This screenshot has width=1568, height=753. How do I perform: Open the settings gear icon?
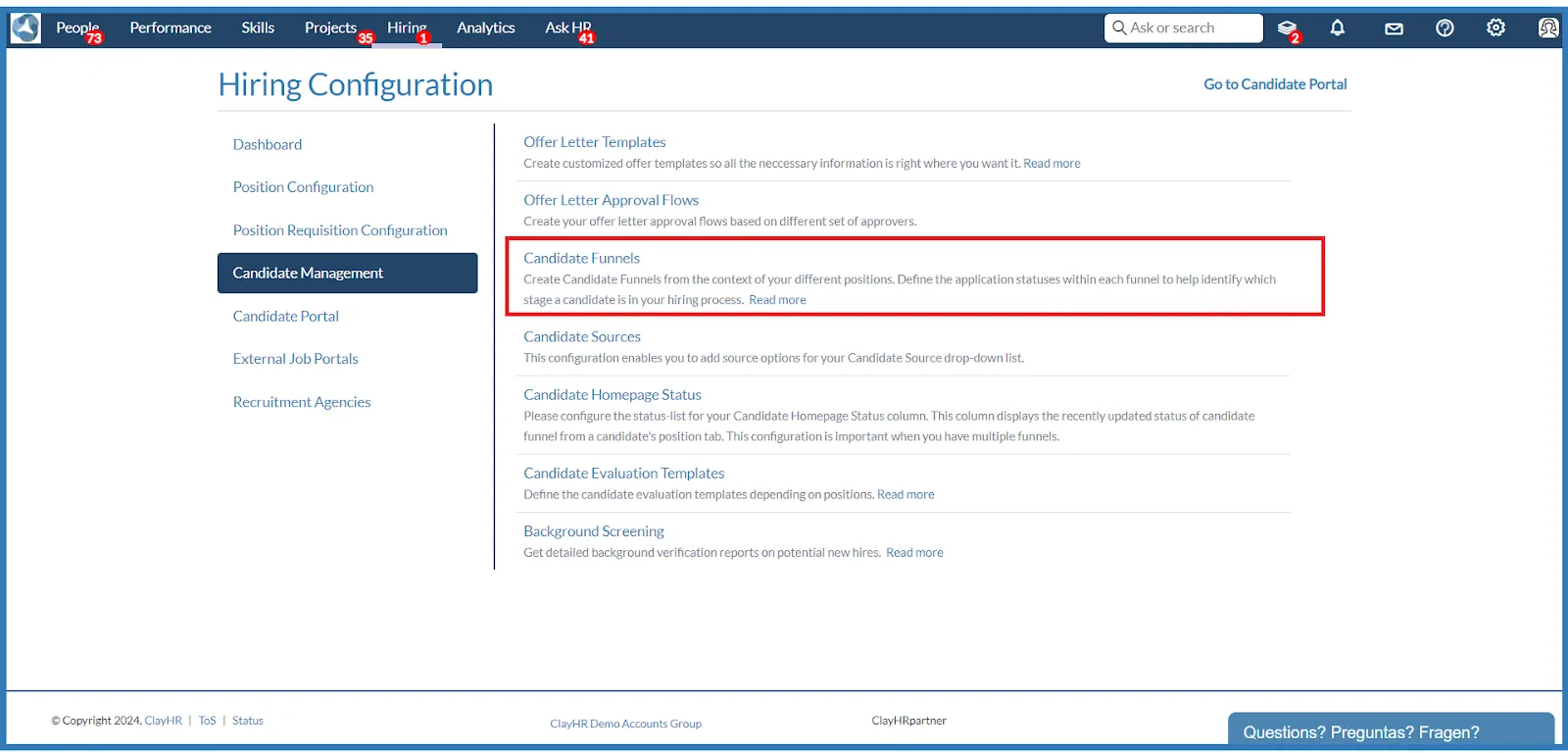pos(1495,28)
